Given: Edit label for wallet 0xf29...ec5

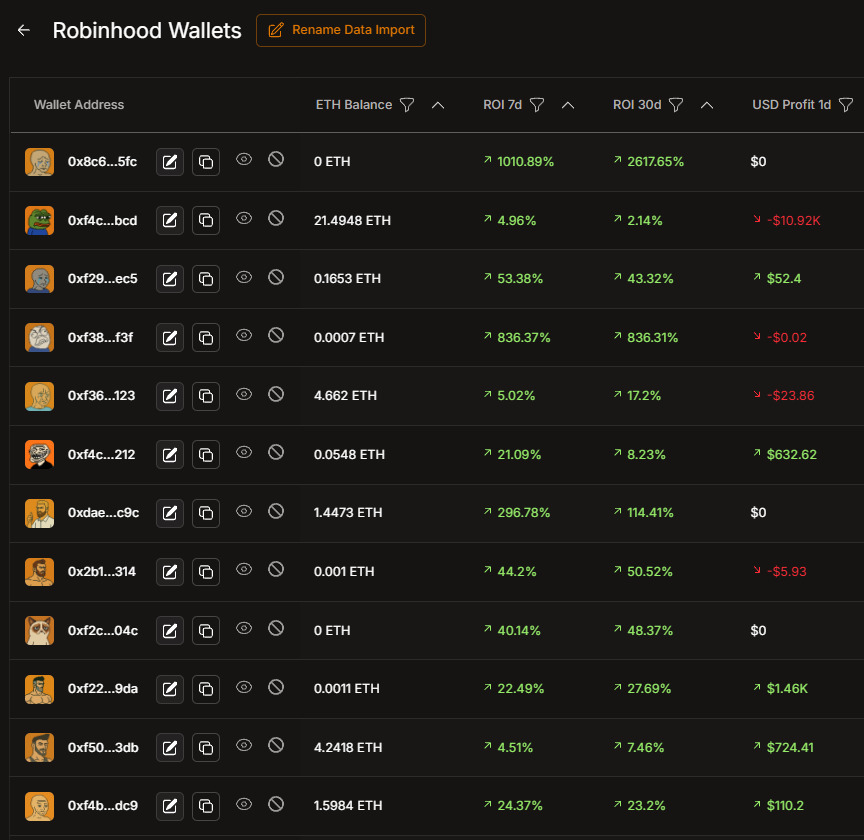Looking at the screenshot, I should pyautogui.click(x=170, y=279).
